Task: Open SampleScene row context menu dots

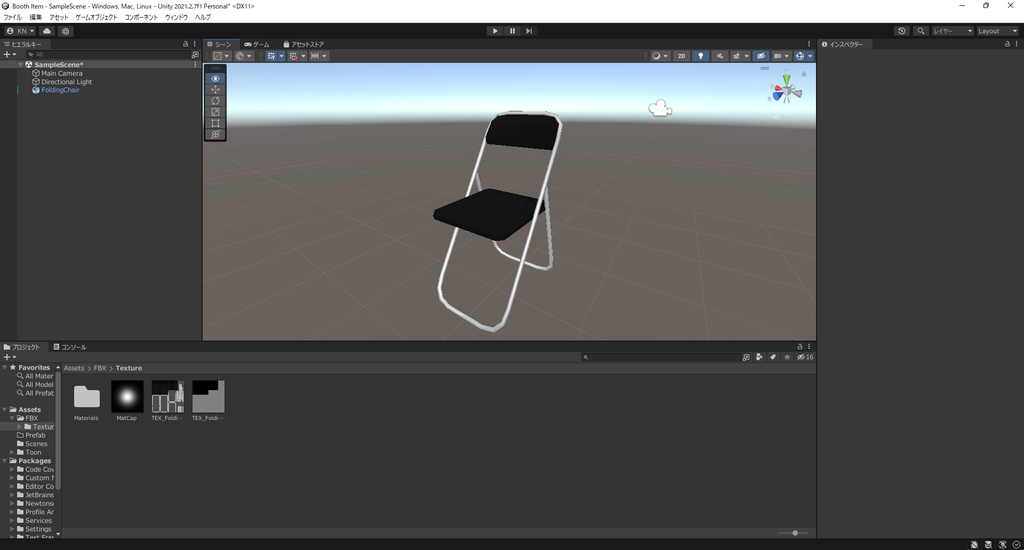Action: point(195,65)
